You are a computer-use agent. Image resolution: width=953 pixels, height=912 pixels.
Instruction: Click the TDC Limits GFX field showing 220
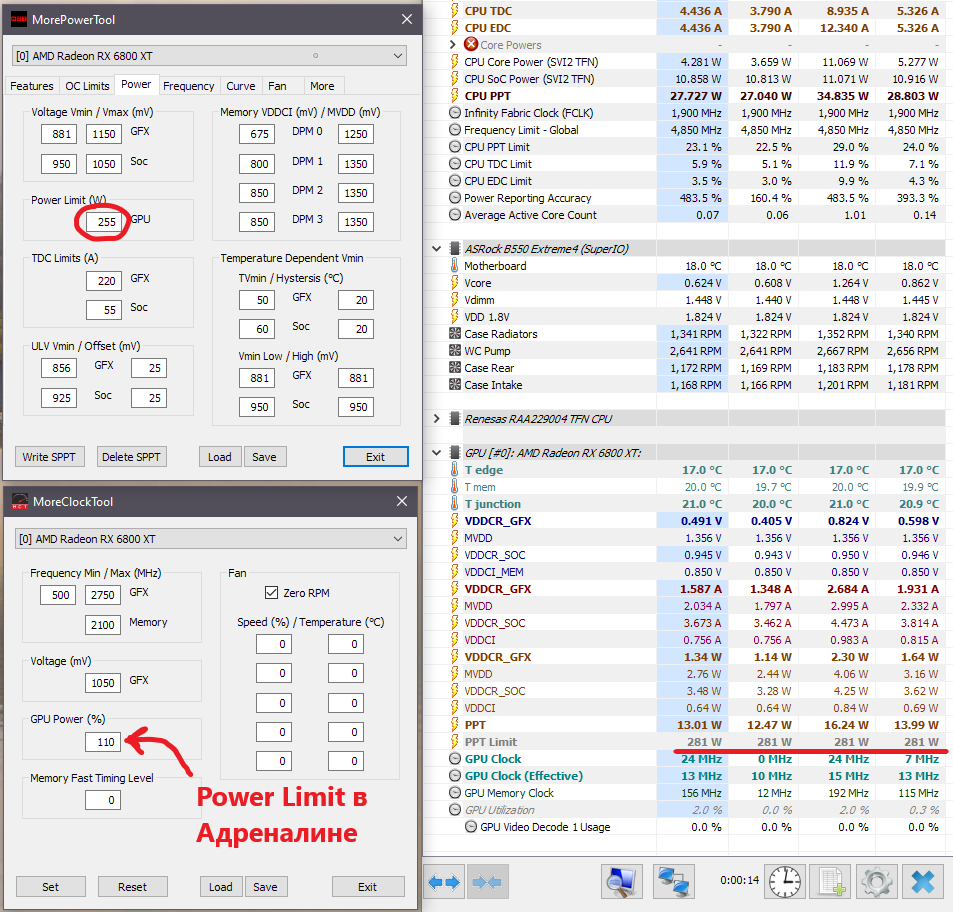(x=104, y=281)
